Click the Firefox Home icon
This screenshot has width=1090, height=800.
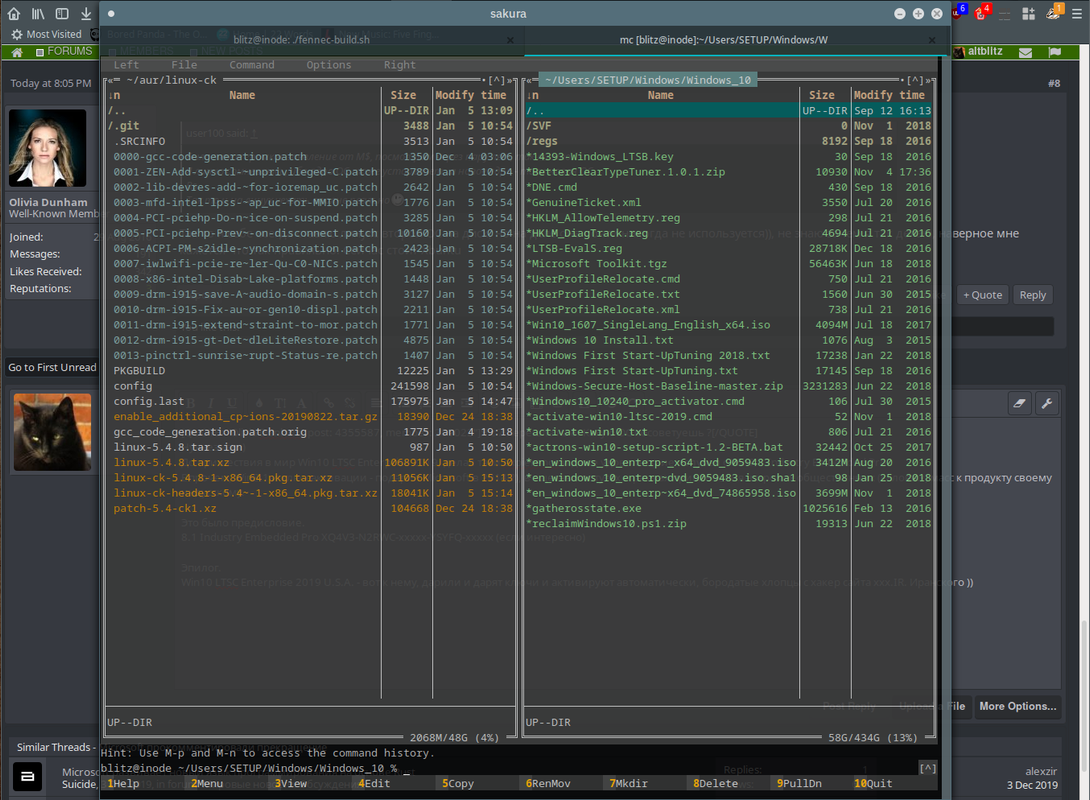(14, 14)
